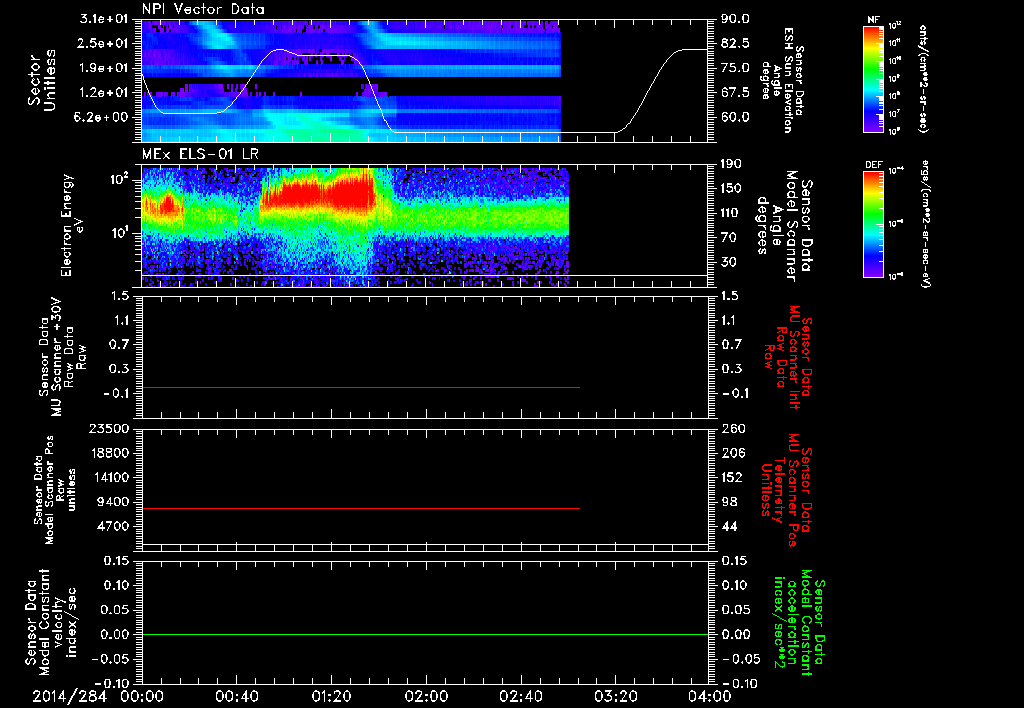Click the 10² electron energy tick label
The width and height of the screenshot is (1024, 708).
[x=121, y=179]
